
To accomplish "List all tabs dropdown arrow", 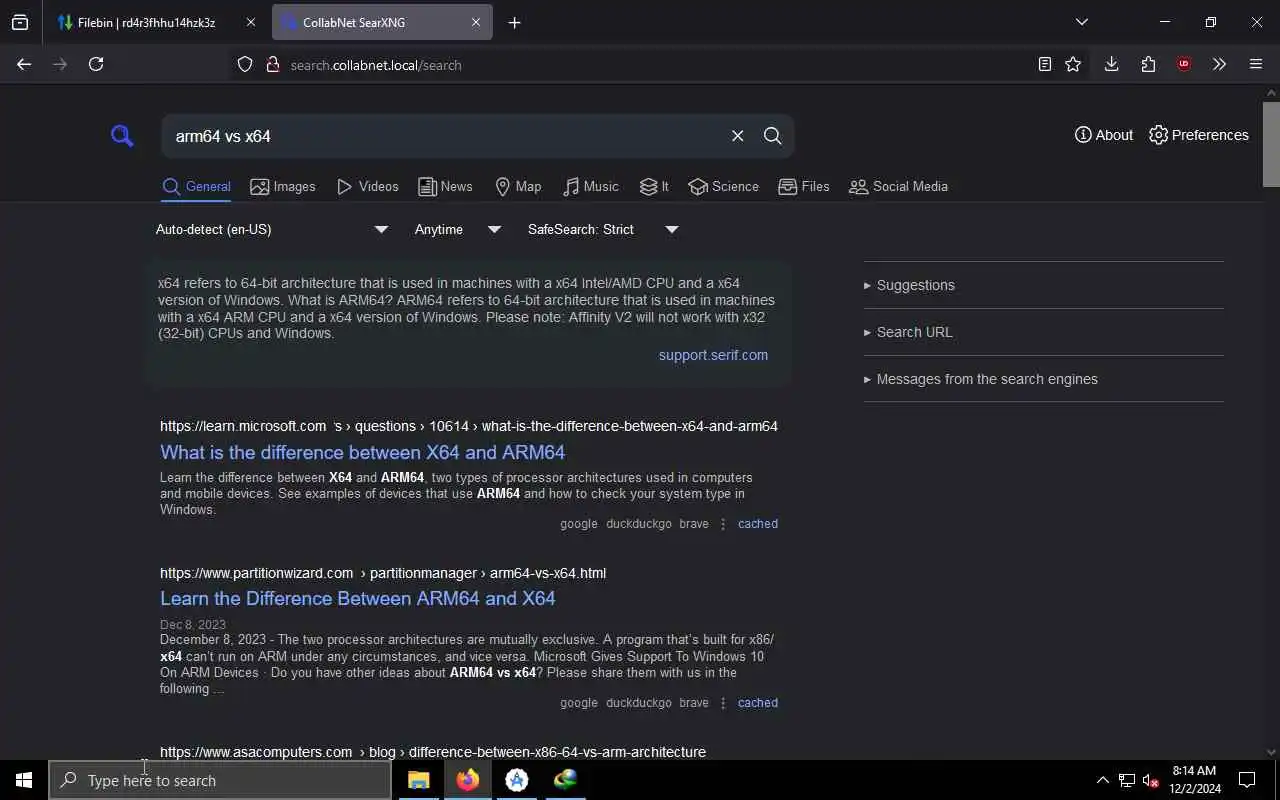I will tap(1081, 22).
